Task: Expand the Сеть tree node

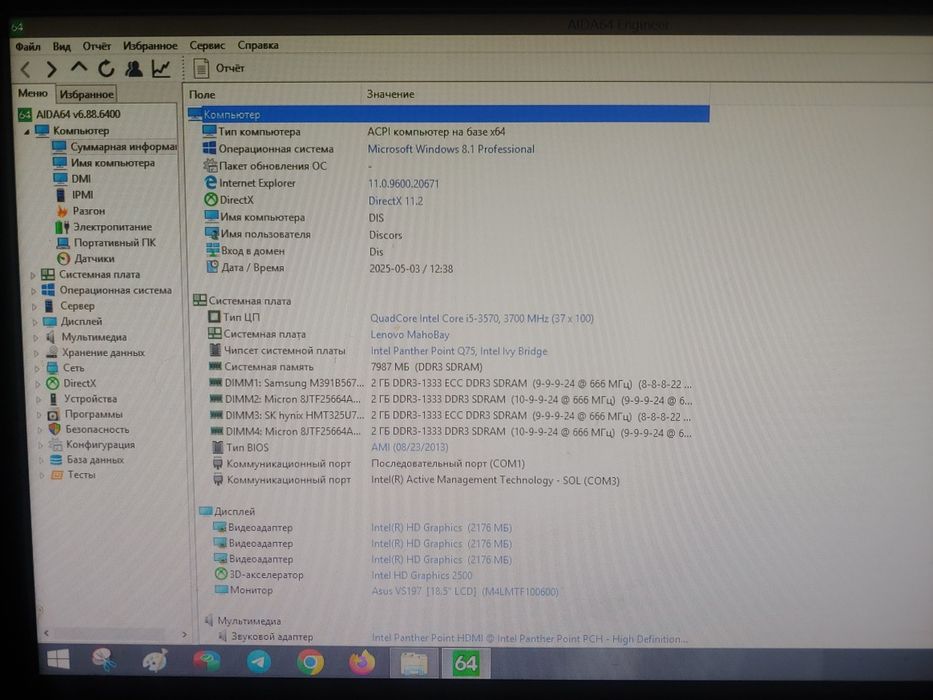Action: tap(37, 368)
